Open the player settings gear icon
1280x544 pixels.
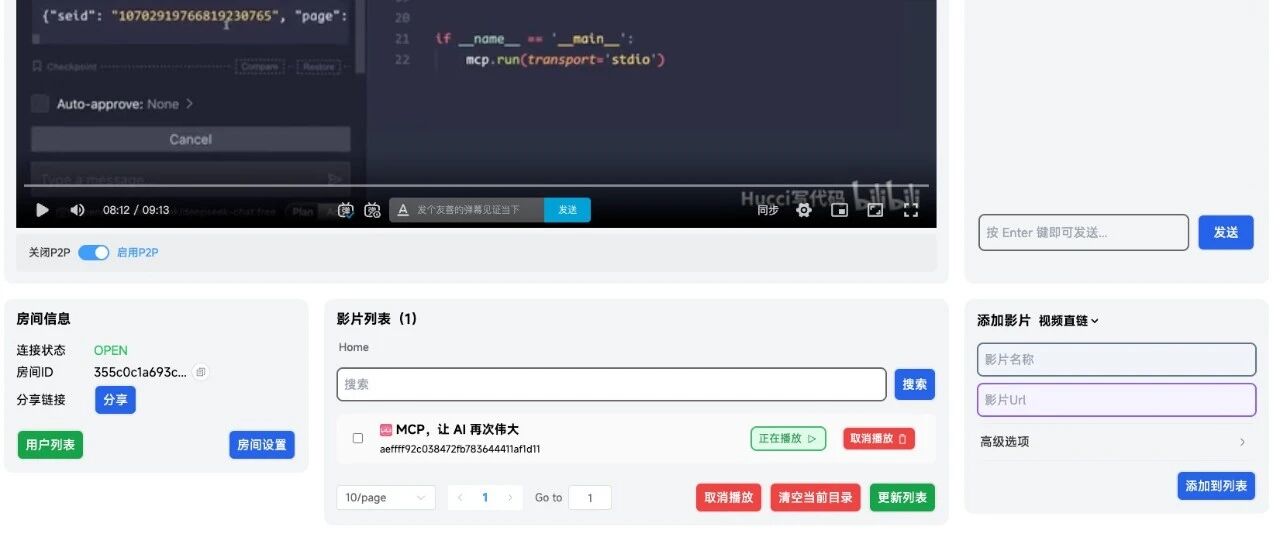pyautogui.click(x=803, y=210)
